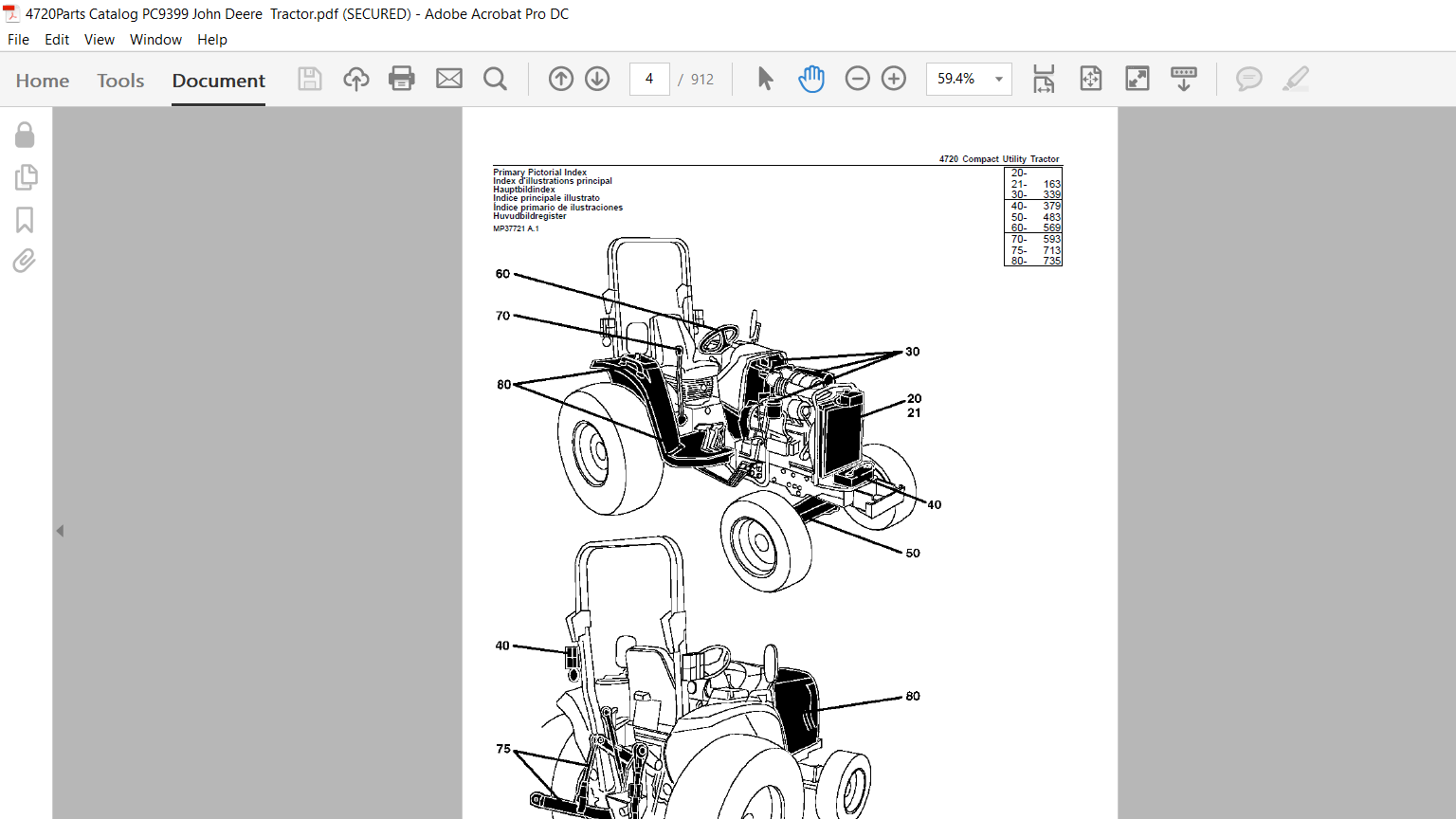Viewport: 1456px width, 819px height.
Task: Enter full screen mode icon
Action: [x=1137, y=79]
